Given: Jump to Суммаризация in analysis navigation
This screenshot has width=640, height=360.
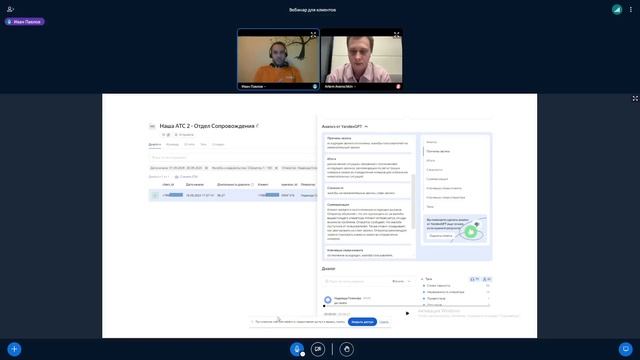Looking at the screenshot, I should (437, 179).
